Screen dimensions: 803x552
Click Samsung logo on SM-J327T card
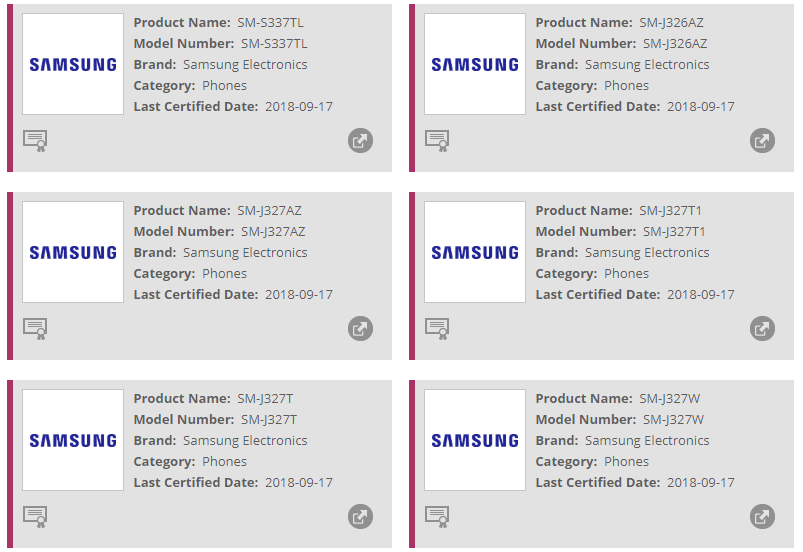tap(73, 440)
